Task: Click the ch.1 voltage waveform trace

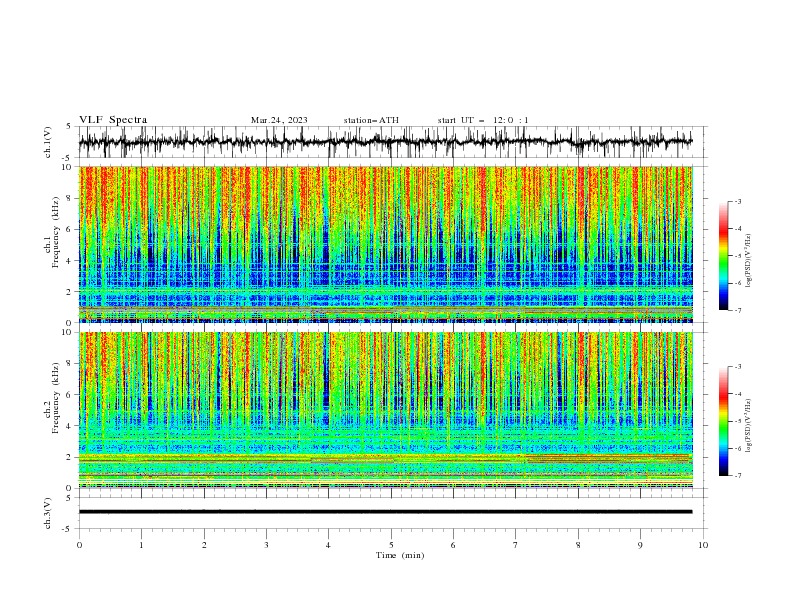Action: click(x=385, y=141)
